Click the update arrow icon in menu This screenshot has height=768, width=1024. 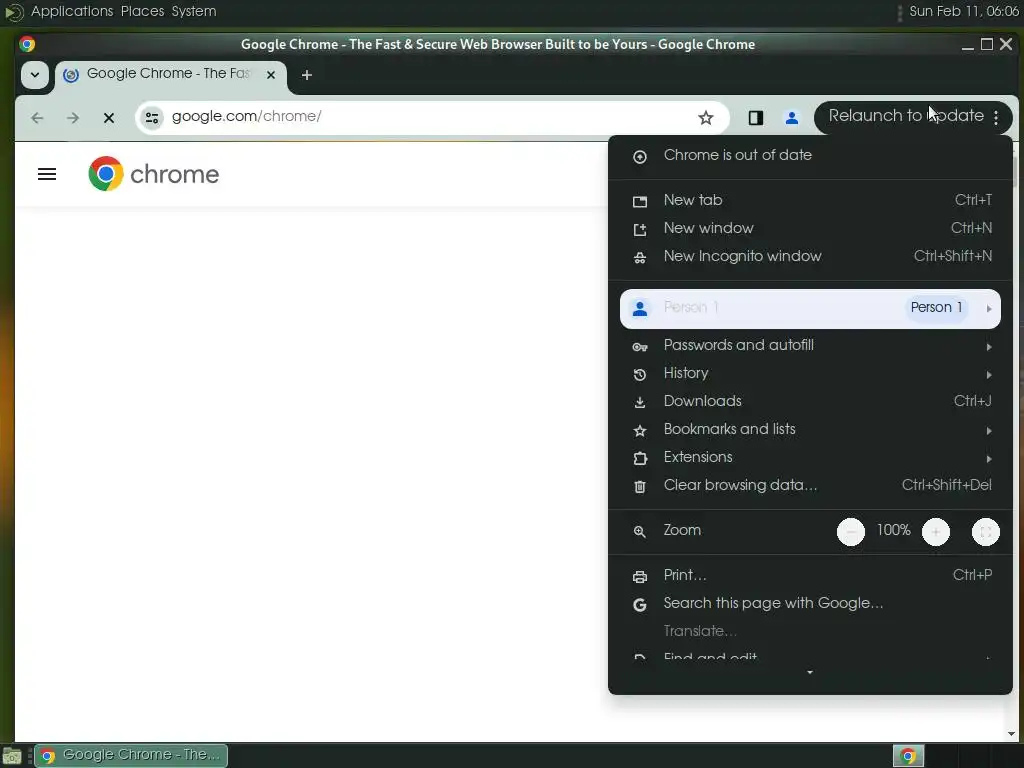[x=640, y=157]
